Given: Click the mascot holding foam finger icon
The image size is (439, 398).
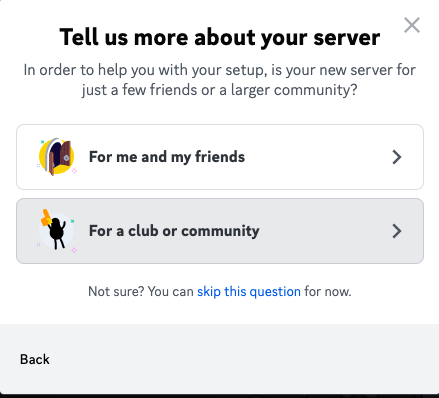Looking at the screenshot, I should (x=57, y=231).
